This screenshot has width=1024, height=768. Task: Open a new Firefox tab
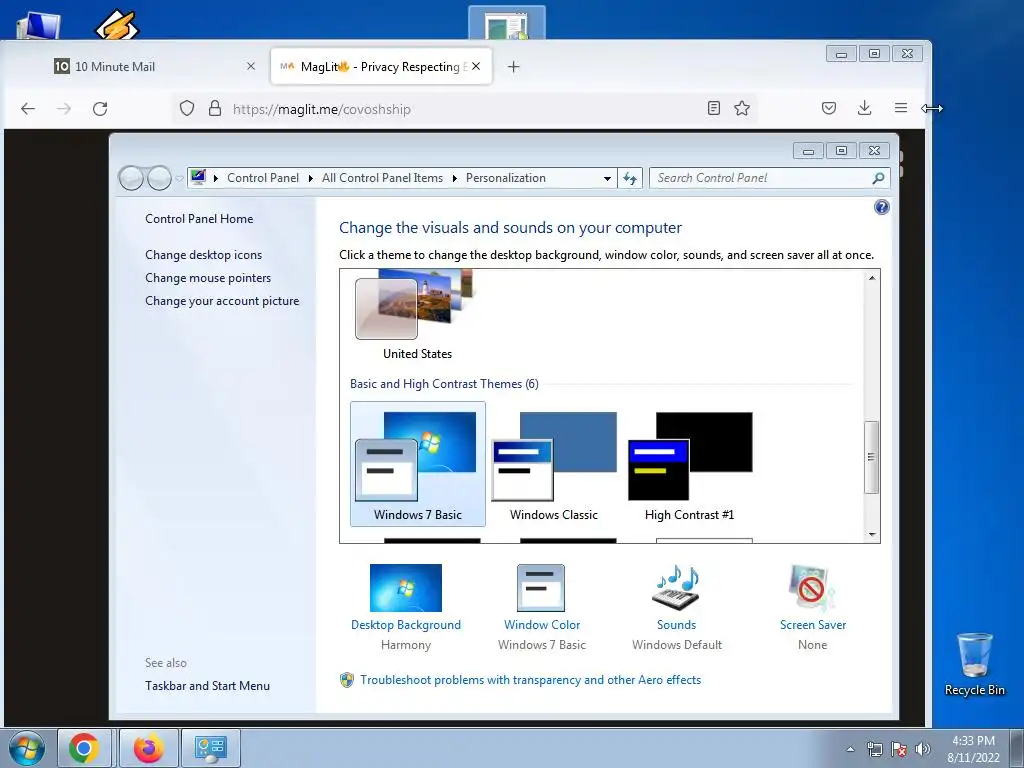click(513, 67)
